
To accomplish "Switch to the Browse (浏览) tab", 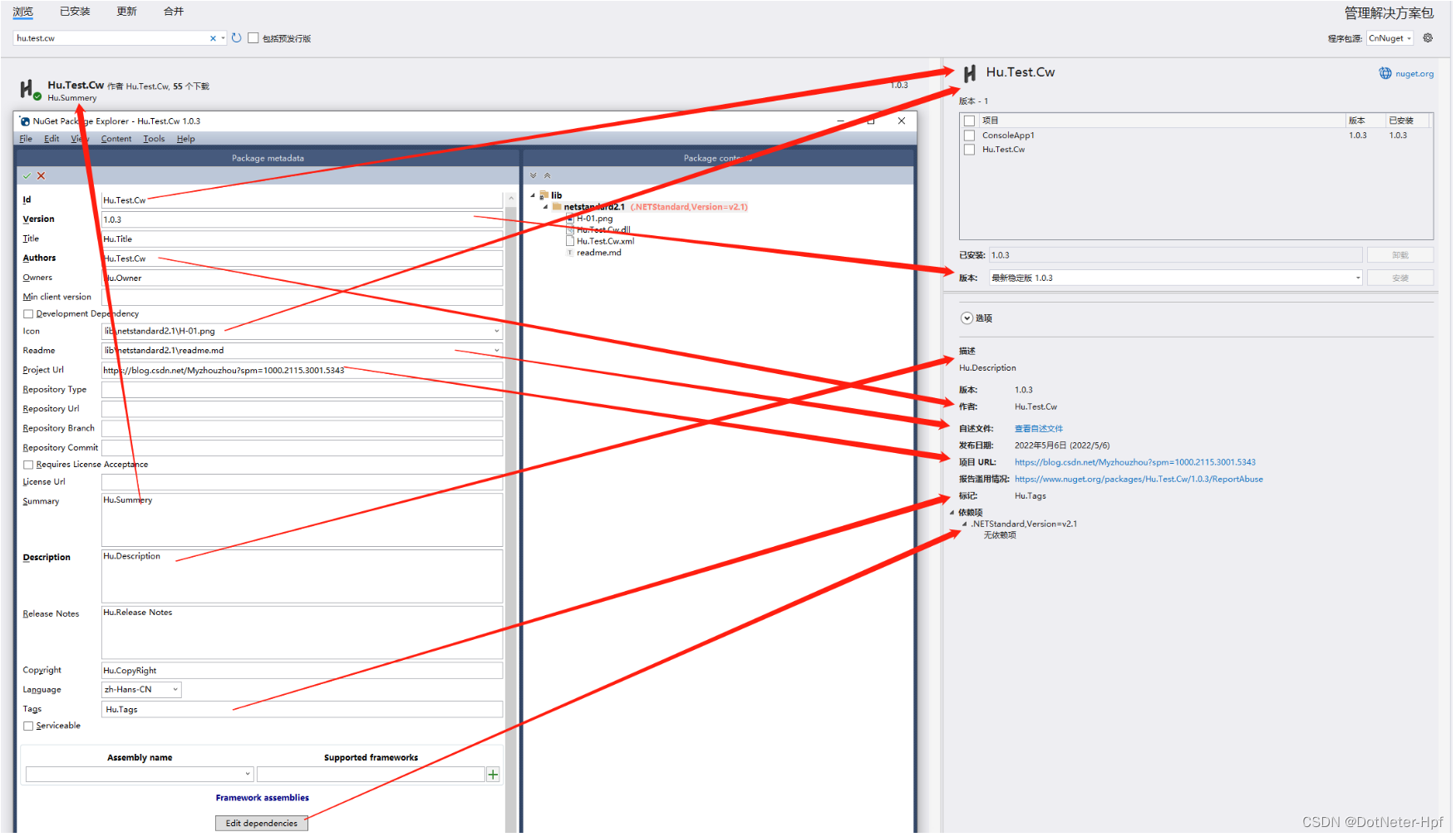I will (23, 12).
